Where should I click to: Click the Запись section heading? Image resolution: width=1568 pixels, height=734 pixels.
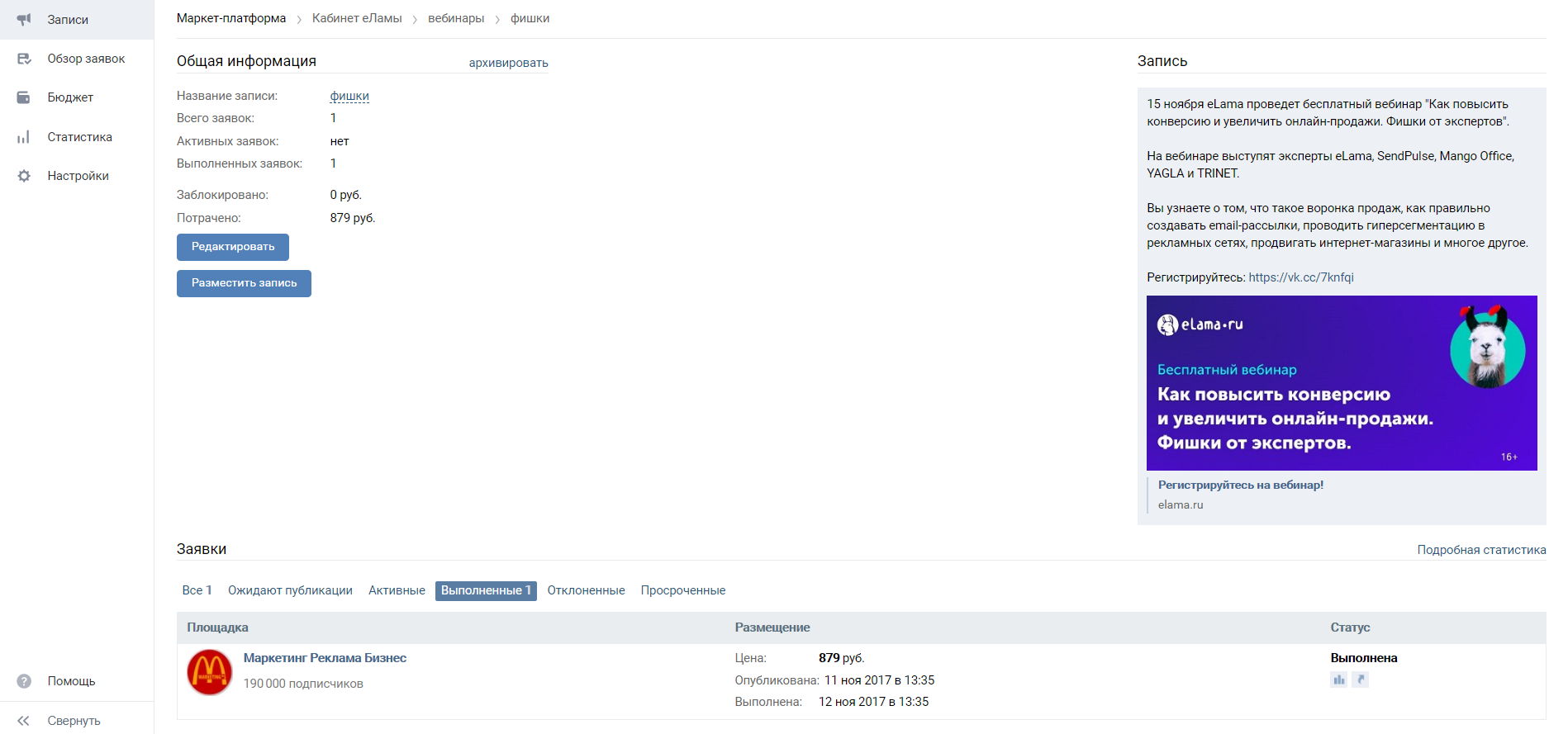pos(1162,61)
